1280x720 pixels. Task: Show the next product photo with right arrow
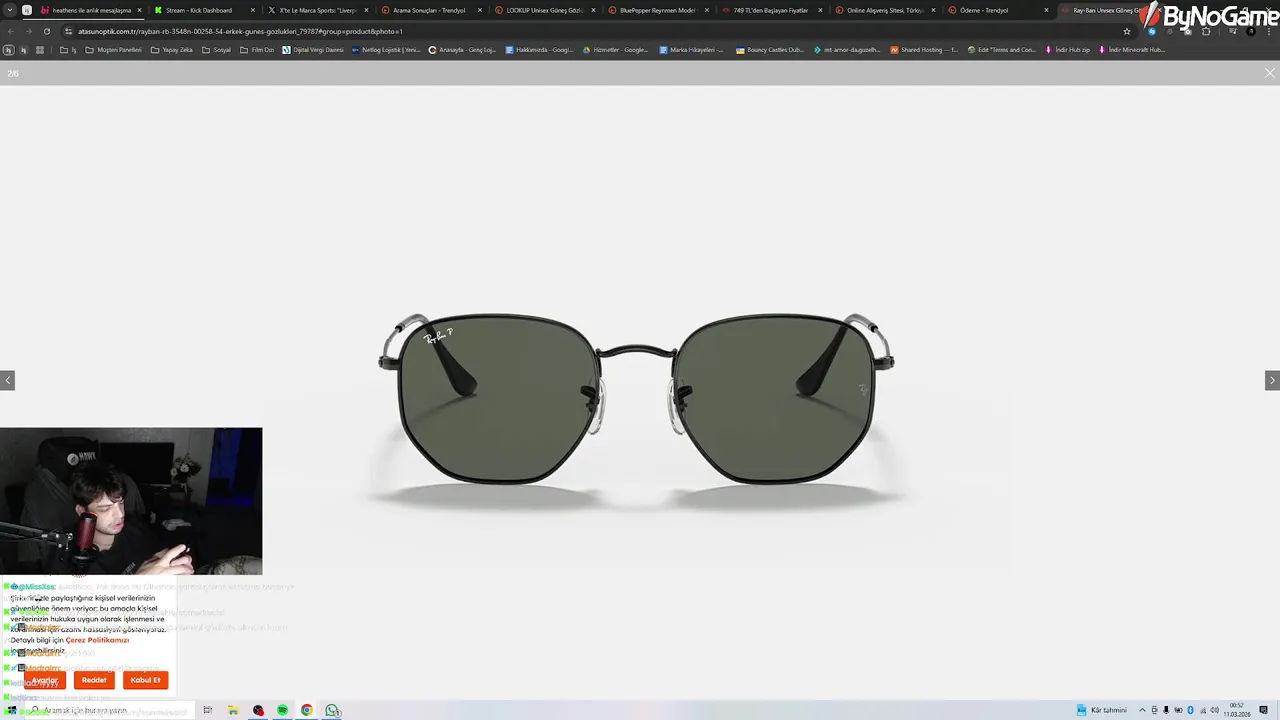(1272, 380)
